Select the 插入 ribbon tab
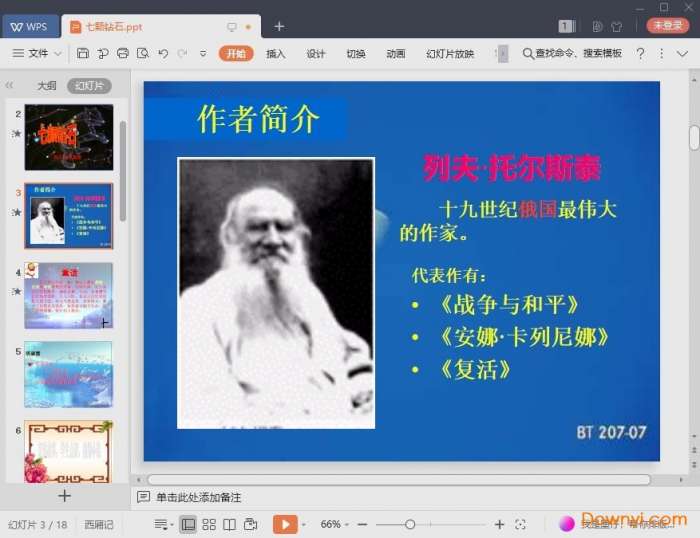 click(x=275, y=54)
